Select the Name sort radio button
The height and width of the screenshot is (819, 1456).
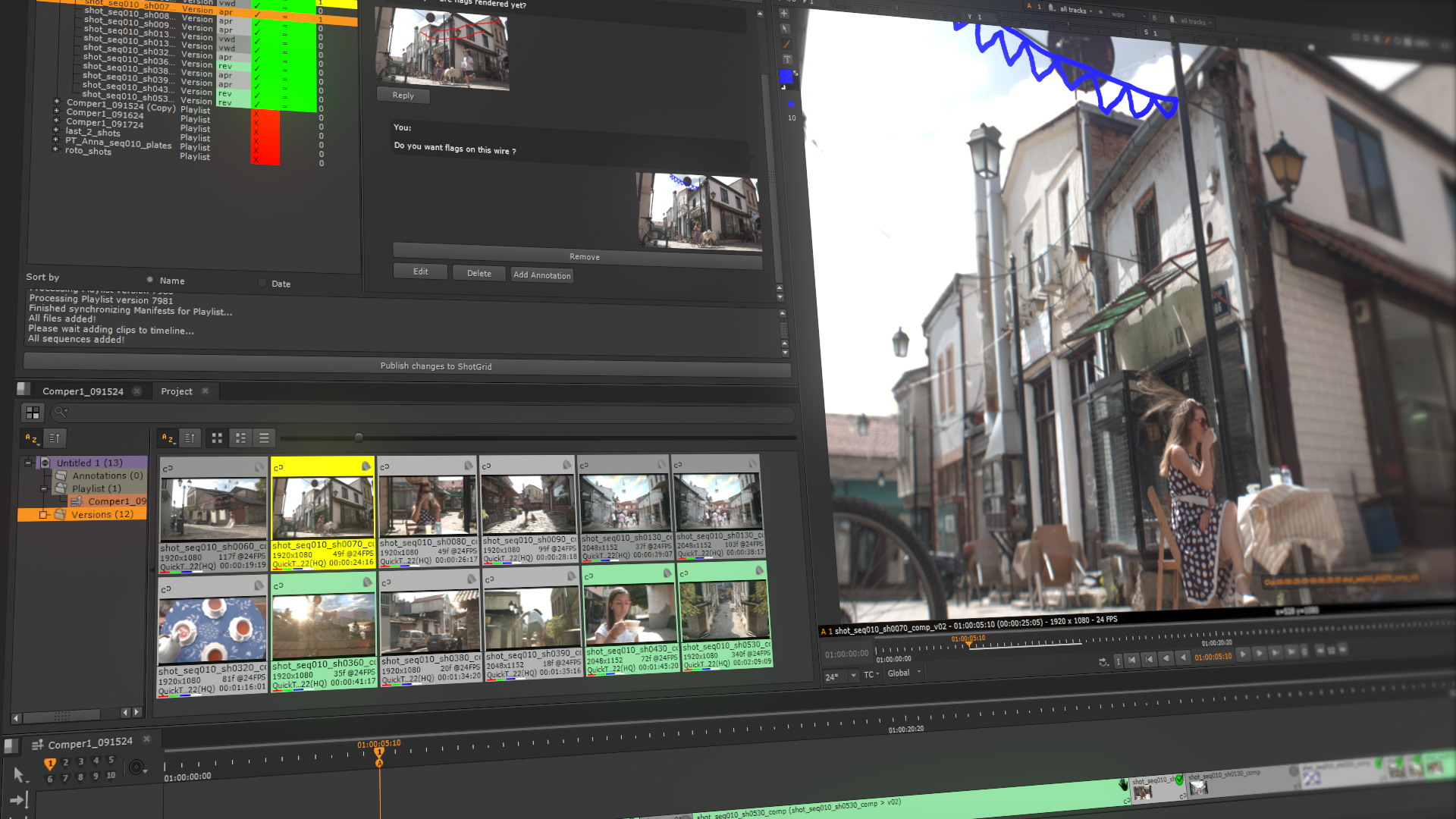pyautogui.click(x=150, y=280)
